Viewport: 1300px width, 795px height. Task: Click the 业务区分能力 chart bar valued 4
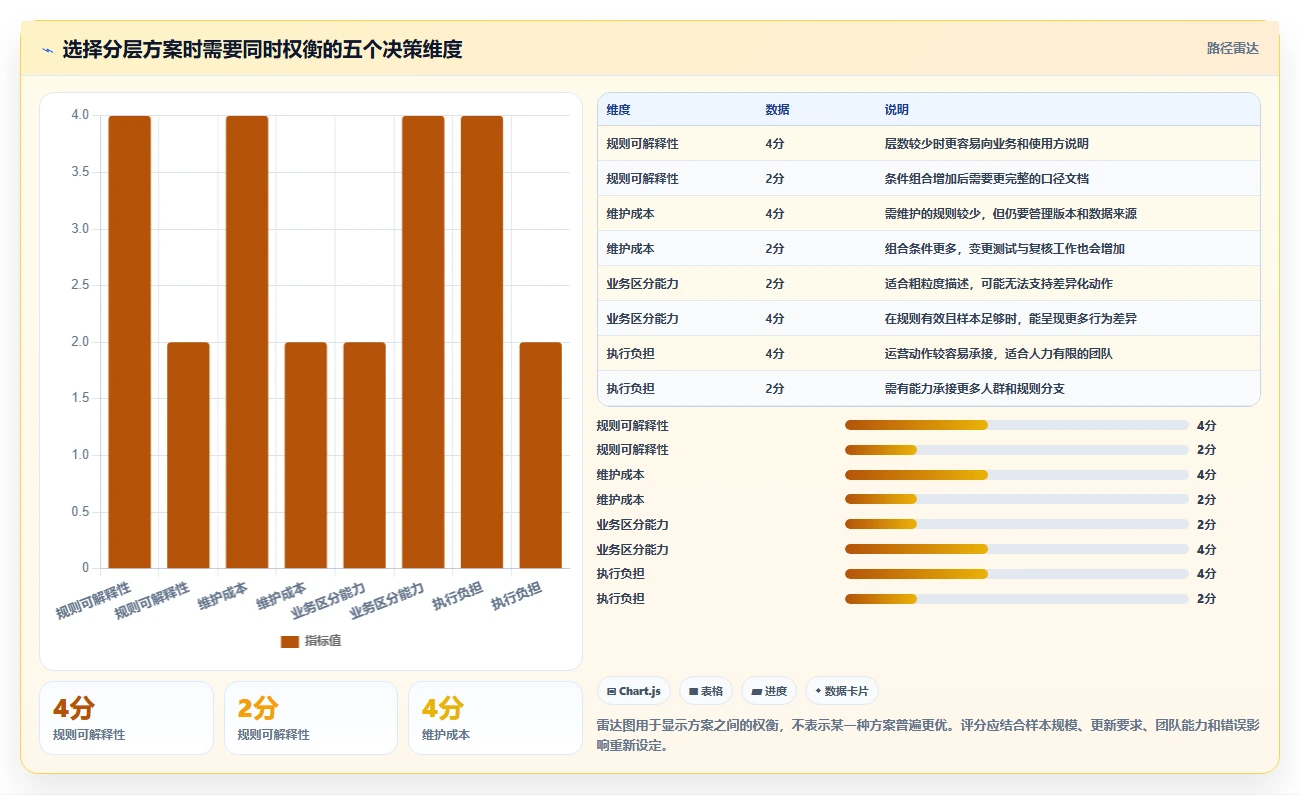point(423,342)
